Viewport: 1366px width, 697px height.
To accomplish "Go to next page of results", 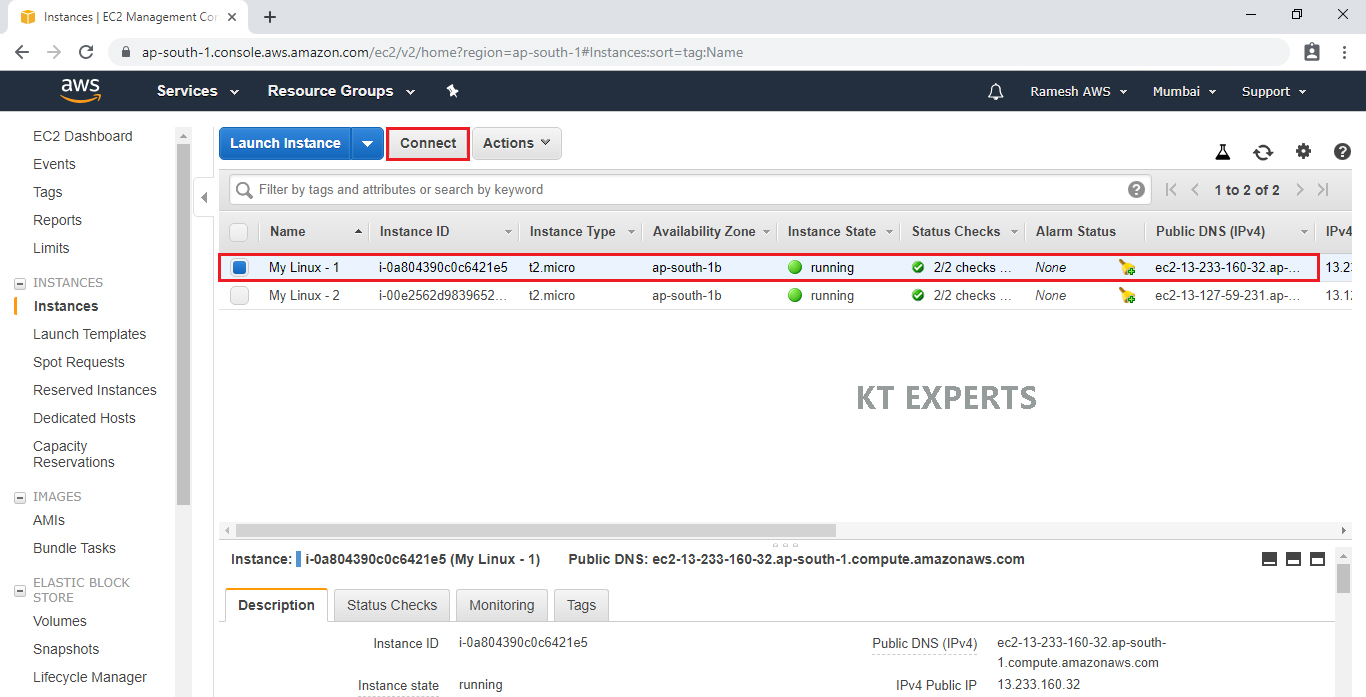I will (1300, 189).
